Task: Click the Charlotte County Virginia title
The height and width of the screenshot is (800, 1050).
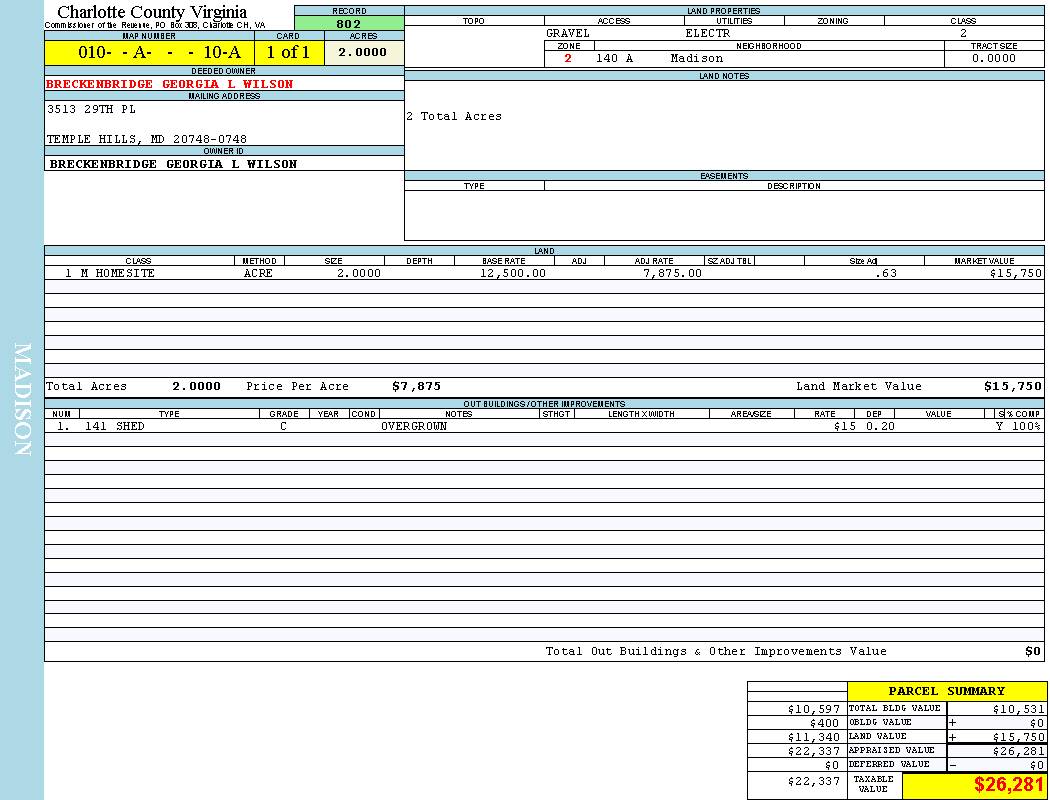Action: [152, 12]
